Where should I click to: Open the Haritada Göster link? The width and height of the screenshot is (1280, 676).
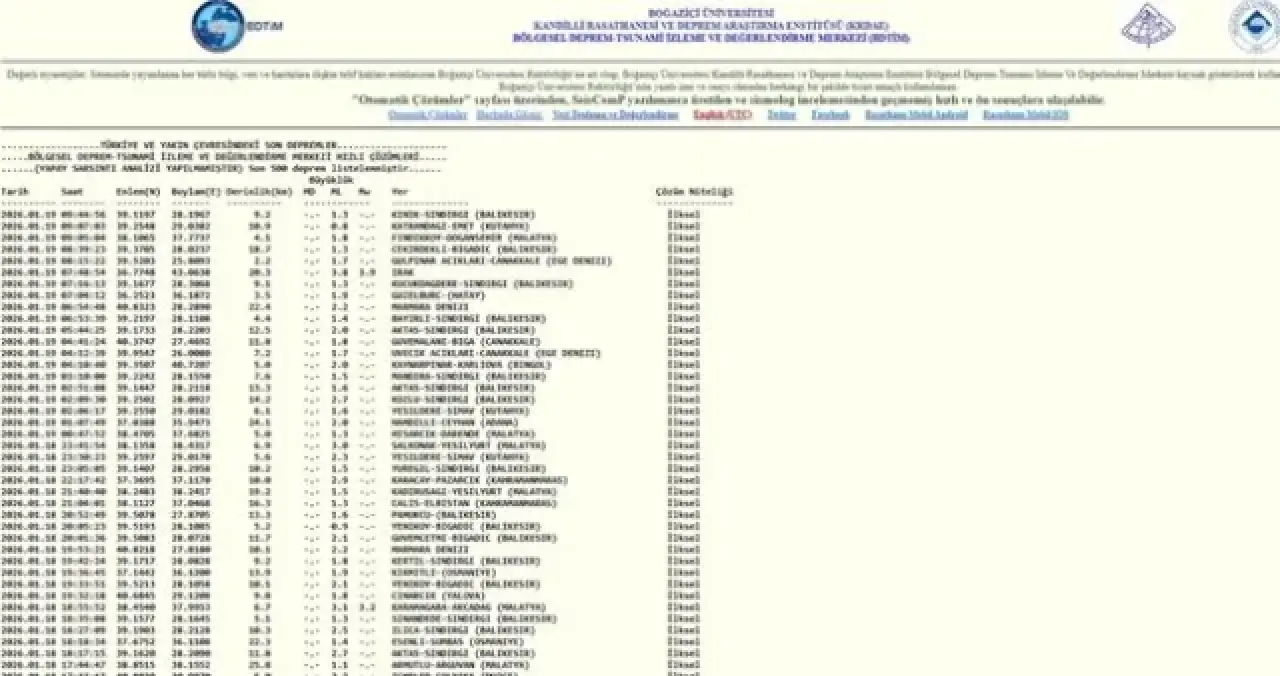click(509, 115)
